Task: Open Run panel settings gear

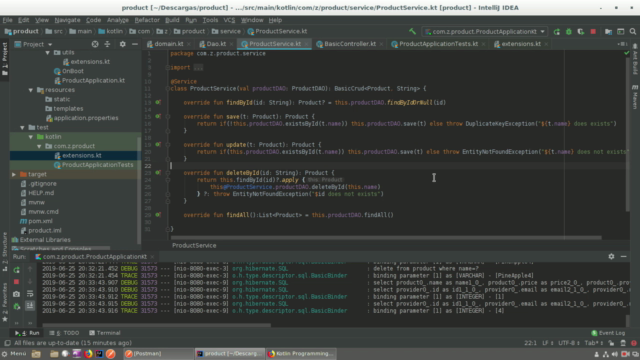Action: tap(611, 256)
